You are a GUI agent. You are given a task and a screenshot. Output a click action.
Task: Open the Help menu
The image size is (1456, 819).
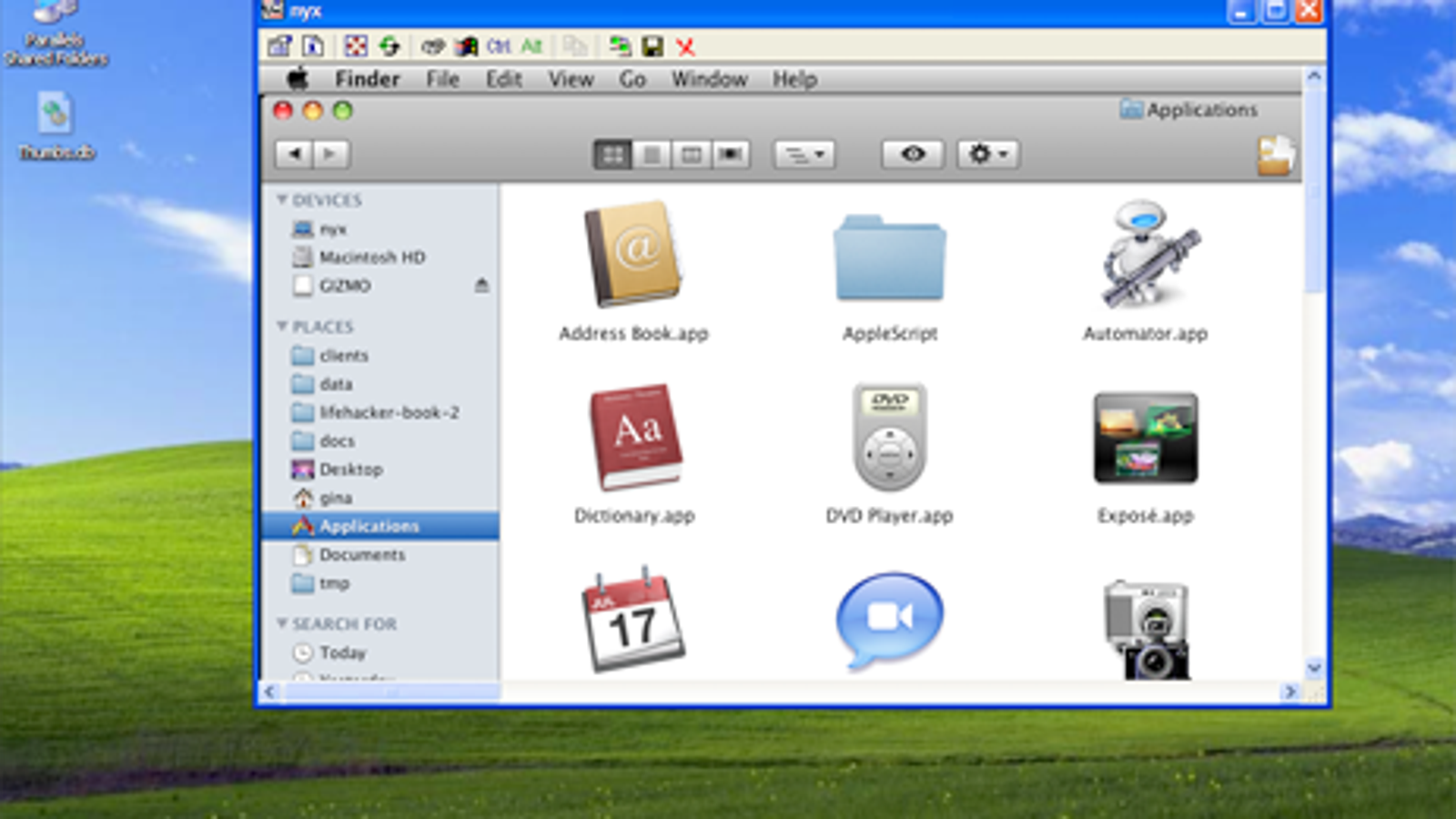pyautogui.click(x=794, y=79)
